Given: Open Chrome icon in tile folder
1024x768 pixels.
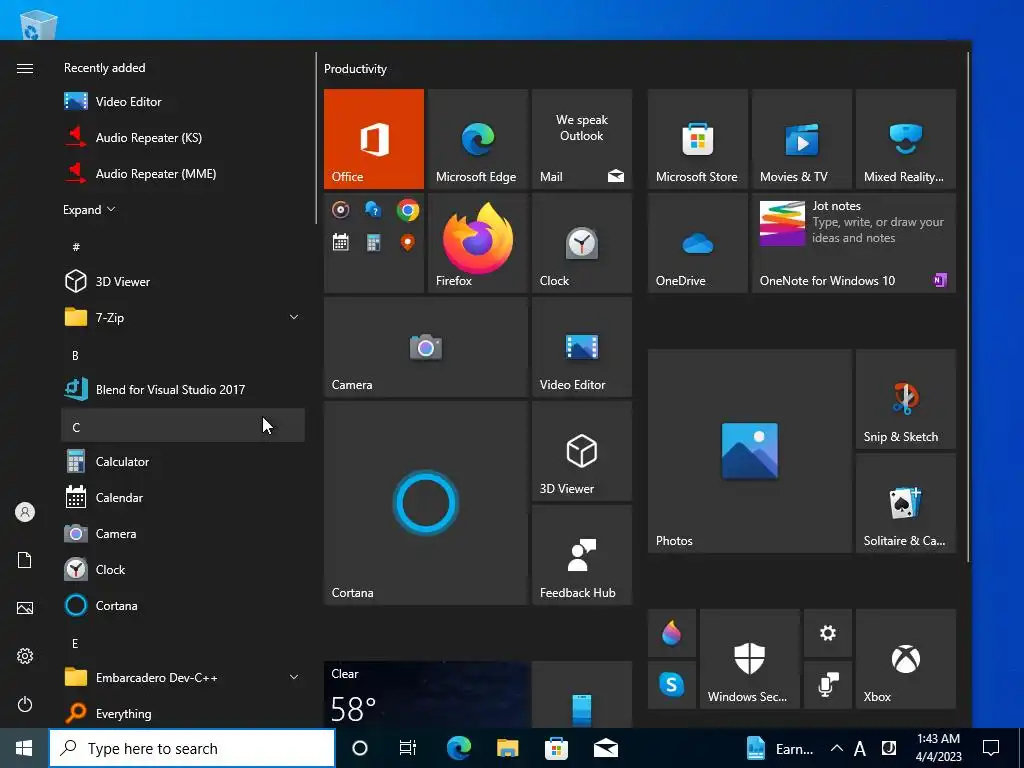Looking at the screenshot, I should click(408, 210).
